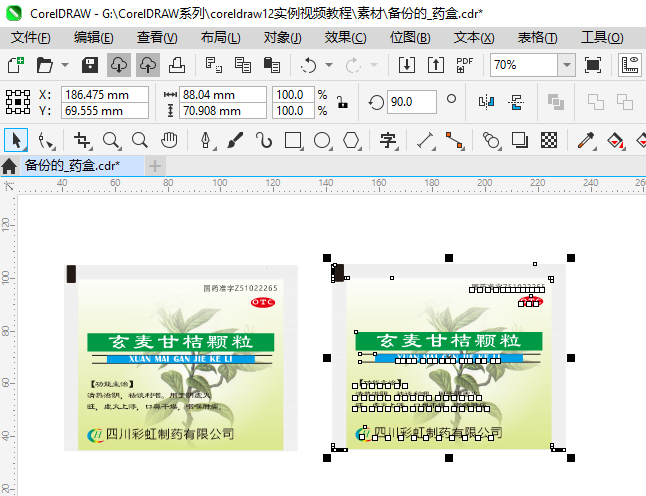Open the zoom level dropdown arrow
This screenshot has height=496, width=646.
pos(567,65)
